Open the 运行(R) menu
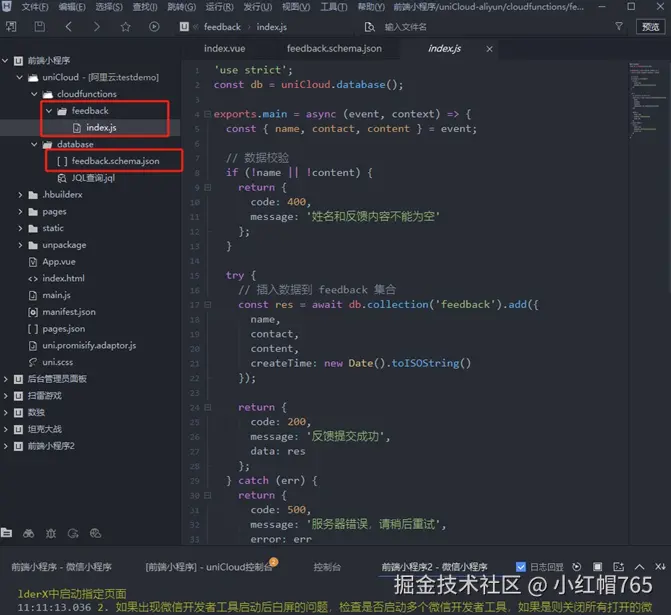The image size is (671, 615). coord(220,7)
